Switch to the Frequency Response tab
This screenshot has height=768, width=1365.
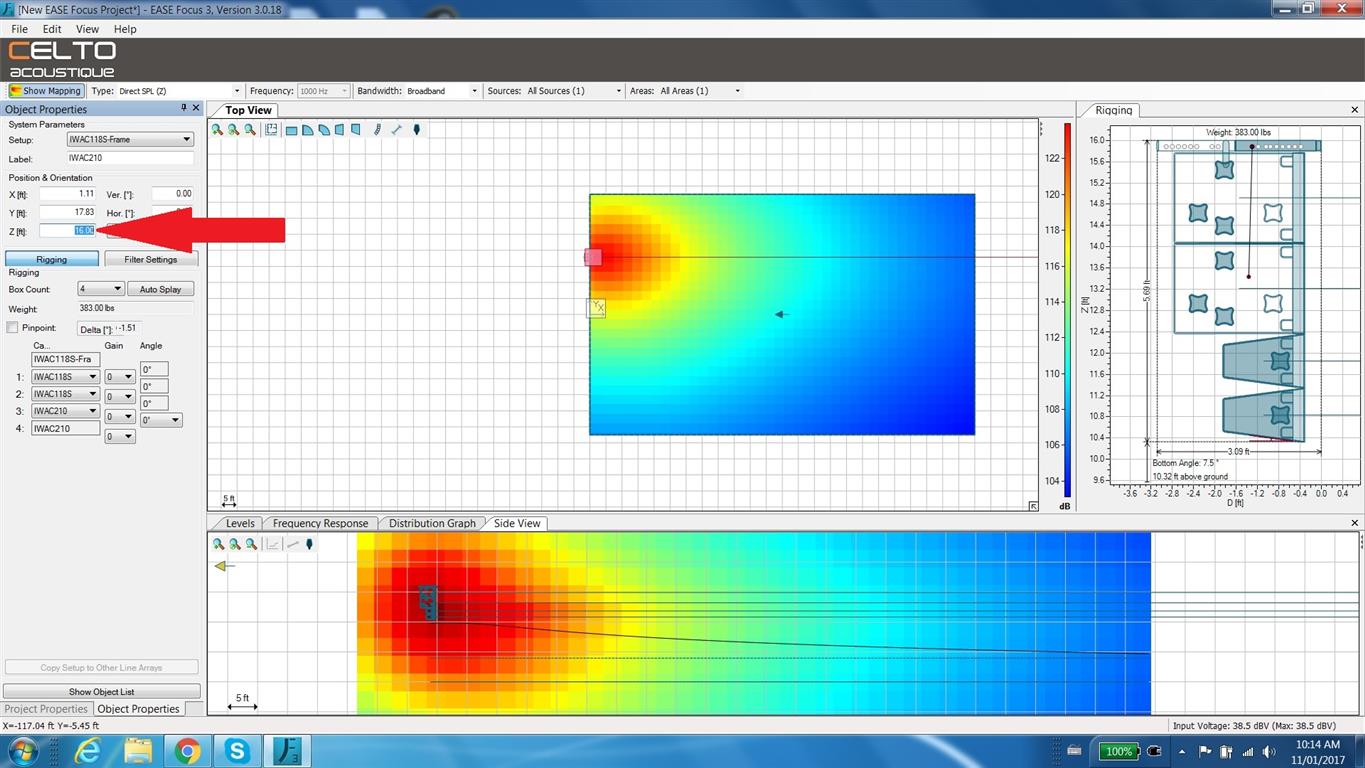320,523
